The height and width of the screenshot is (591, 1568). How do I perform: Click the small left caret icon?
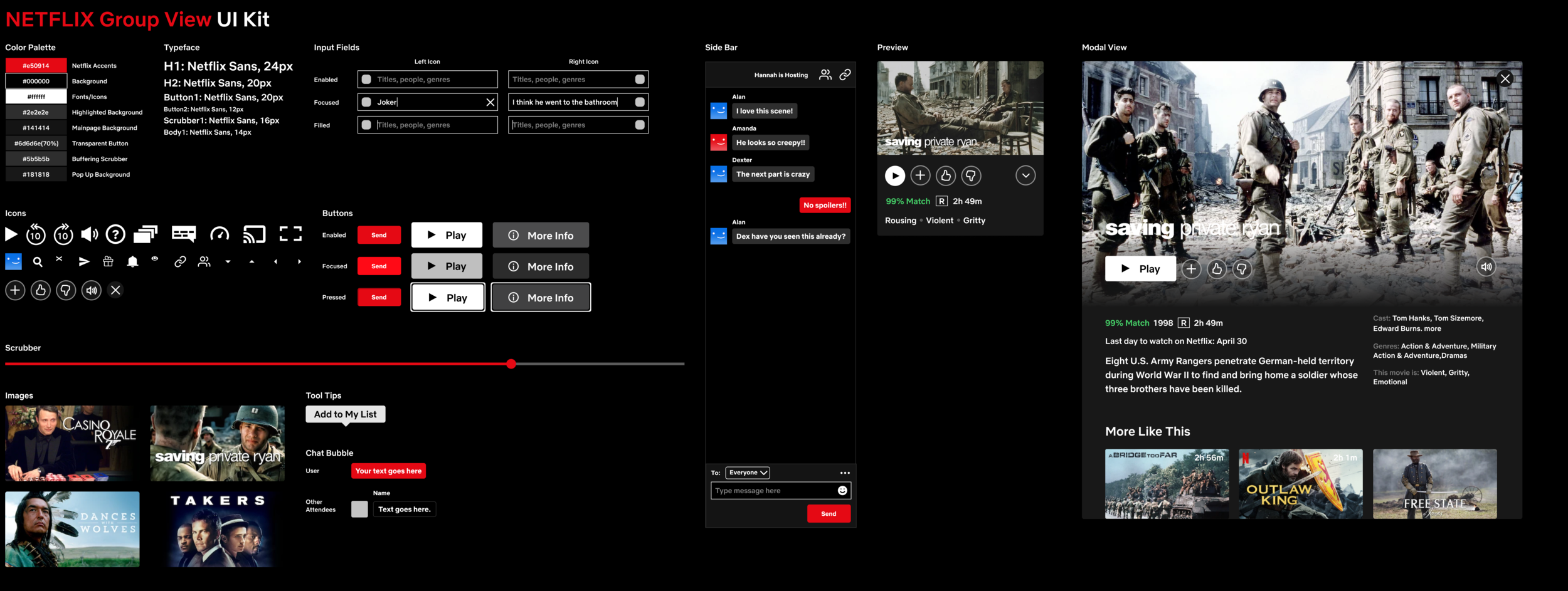pos(275,261)
